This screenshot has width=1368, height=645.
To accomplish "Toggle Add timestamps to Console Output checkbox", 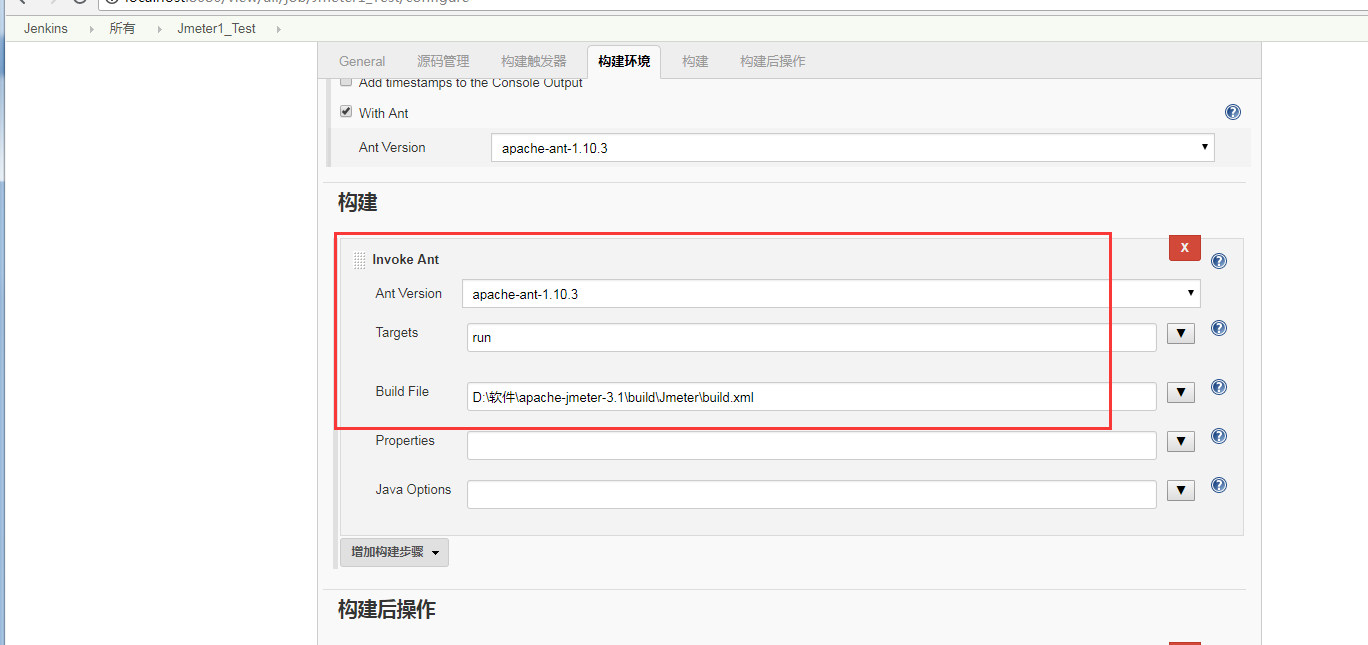I will tap(346, 82).
